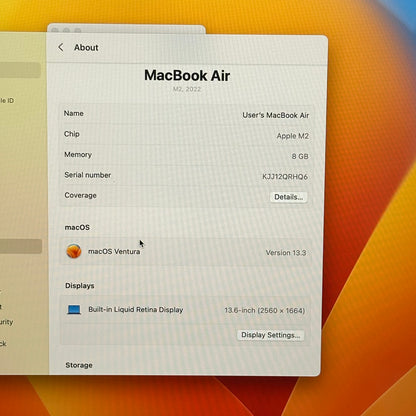Click the Storage section header

(x=79, y=365)
